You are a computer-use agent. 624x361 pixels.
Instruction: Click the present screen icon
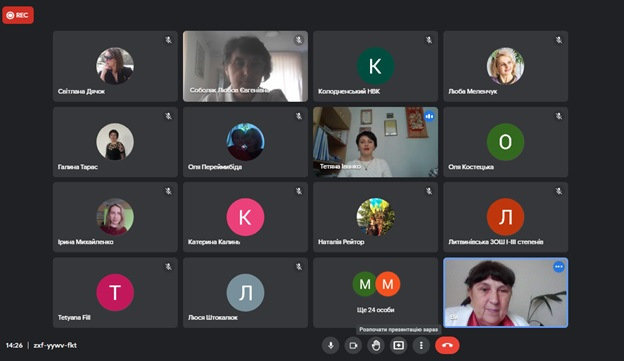click(398, 345)
